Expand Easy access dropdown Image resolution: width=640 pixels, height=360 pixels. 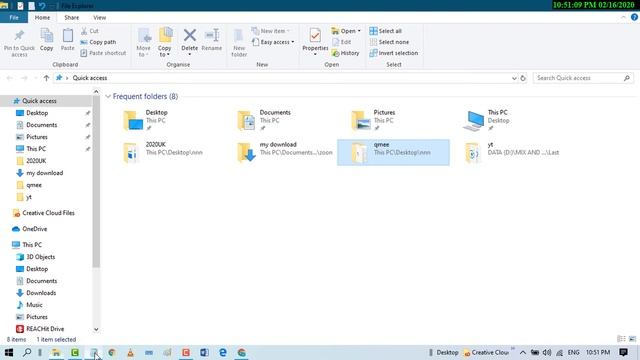click(x=273, y=42)
